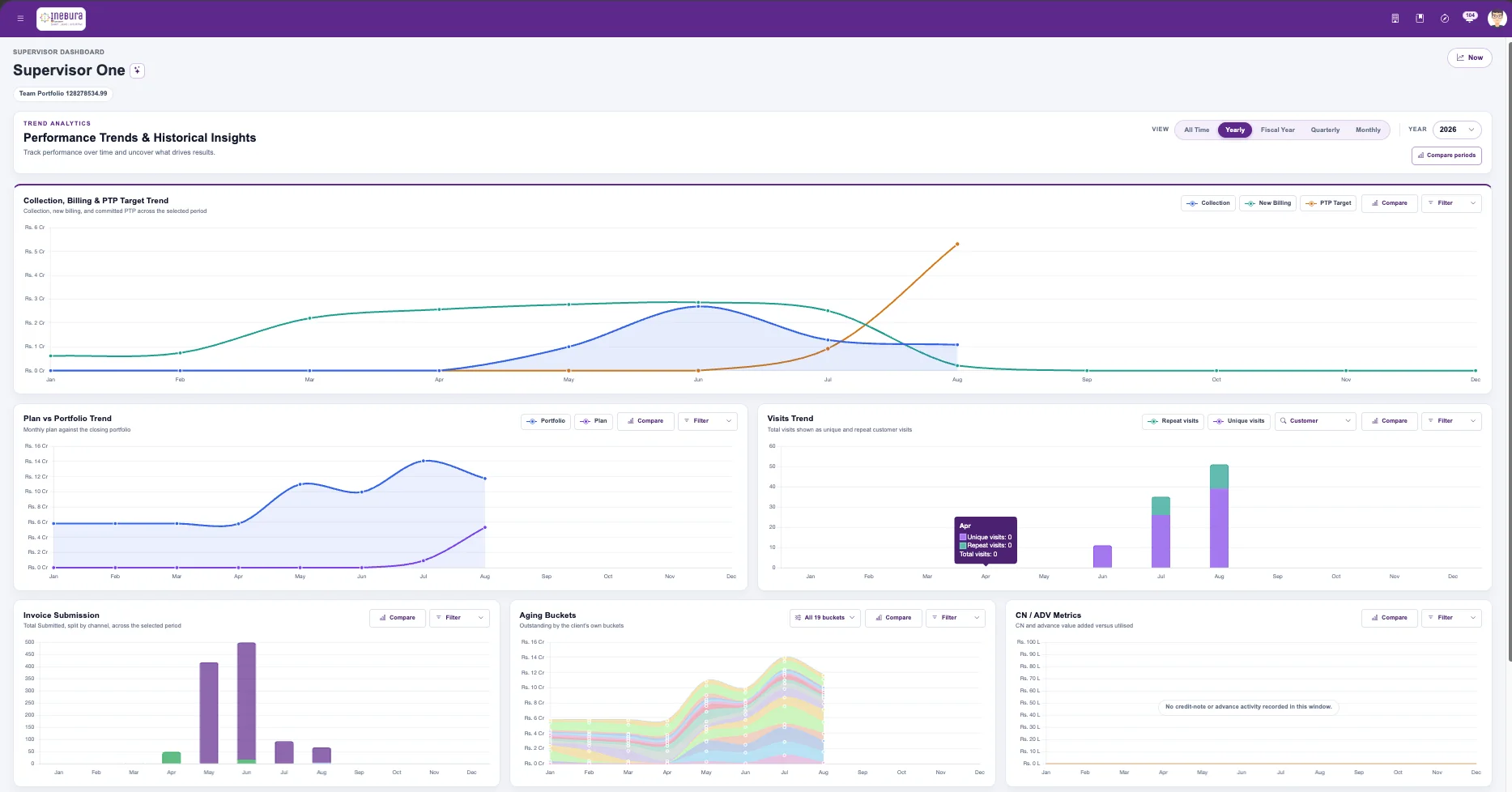Toggle the New Billing series legend
The width and height of the screenshot is (1512, 792).
[1267, 203]
